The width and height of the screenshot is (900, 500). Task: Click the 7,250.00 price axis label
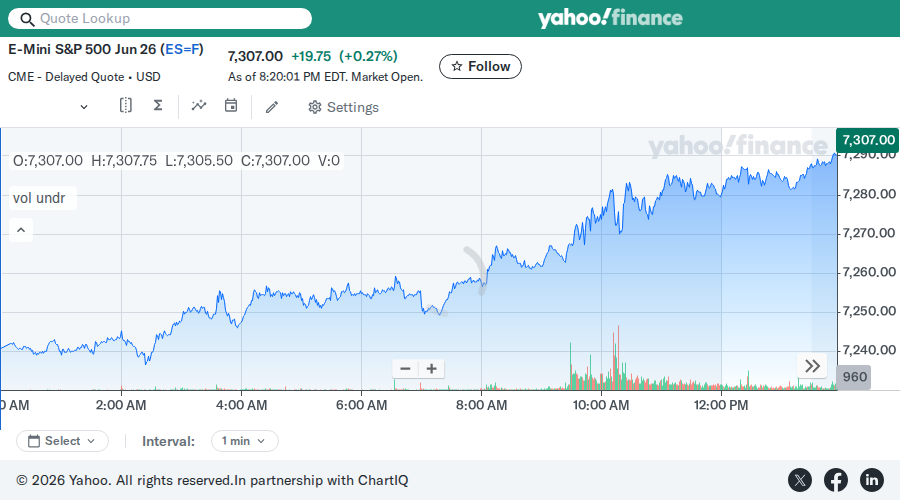point(869,311)
